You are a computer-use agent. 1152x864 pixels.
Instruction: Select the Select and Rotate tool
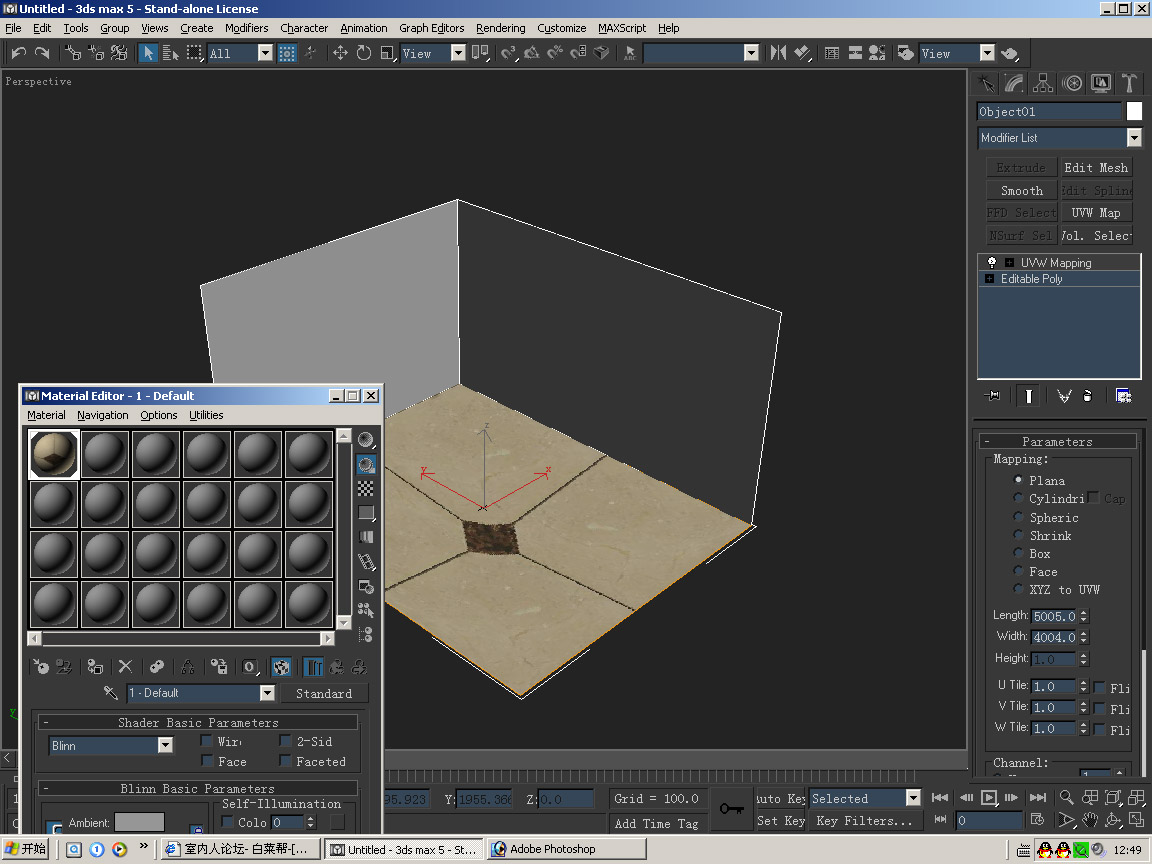click(364, 53)
